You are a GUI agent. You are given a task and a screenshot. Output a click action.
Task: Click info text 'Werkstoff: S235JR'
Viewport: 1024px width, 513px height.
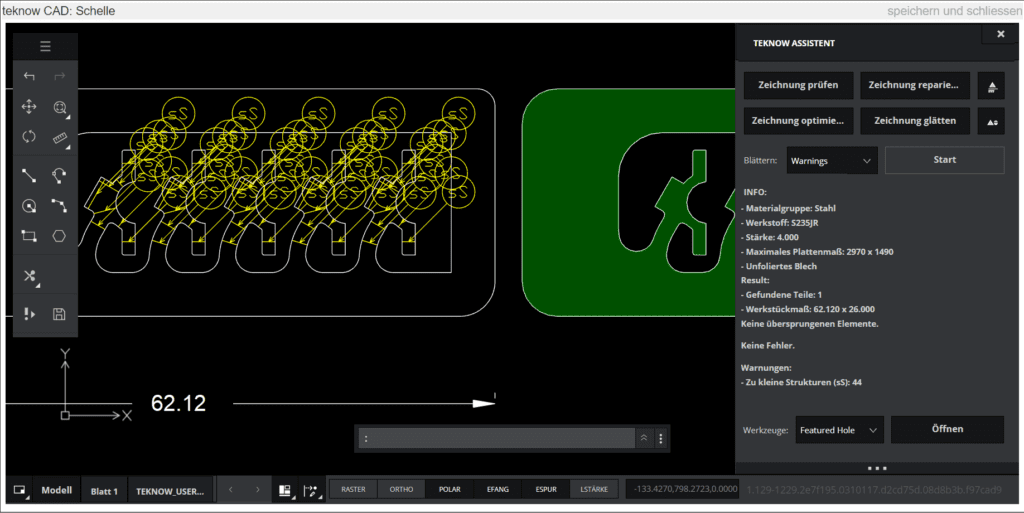pyautogui.click(x=780, y=223)
